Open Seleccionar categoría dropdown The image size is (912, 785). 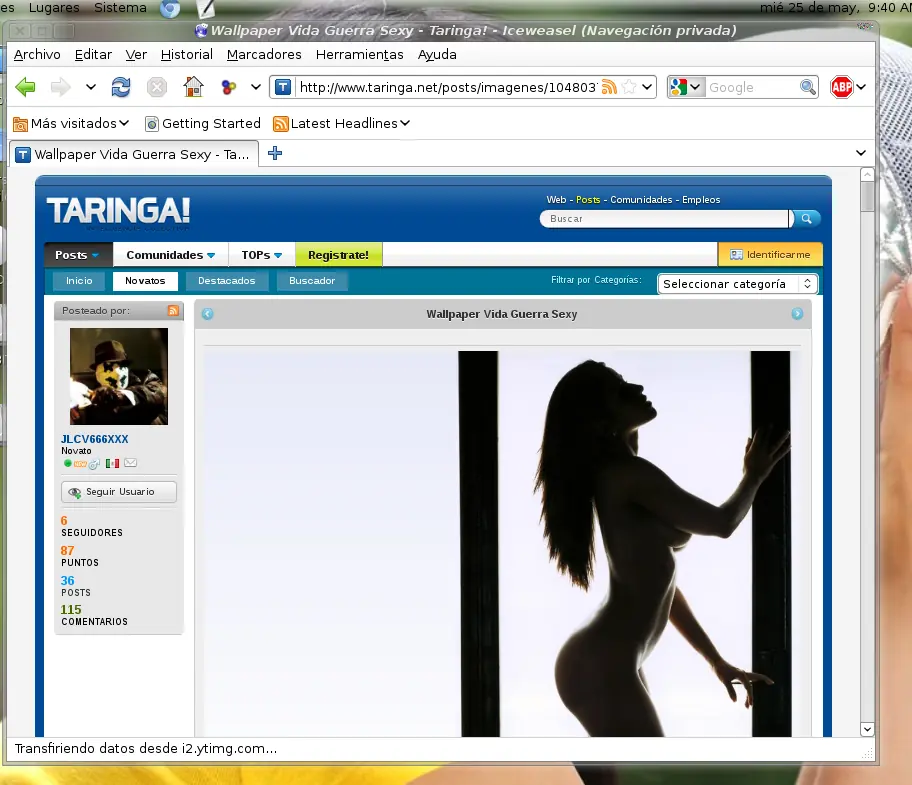click(x=738, y=284)
